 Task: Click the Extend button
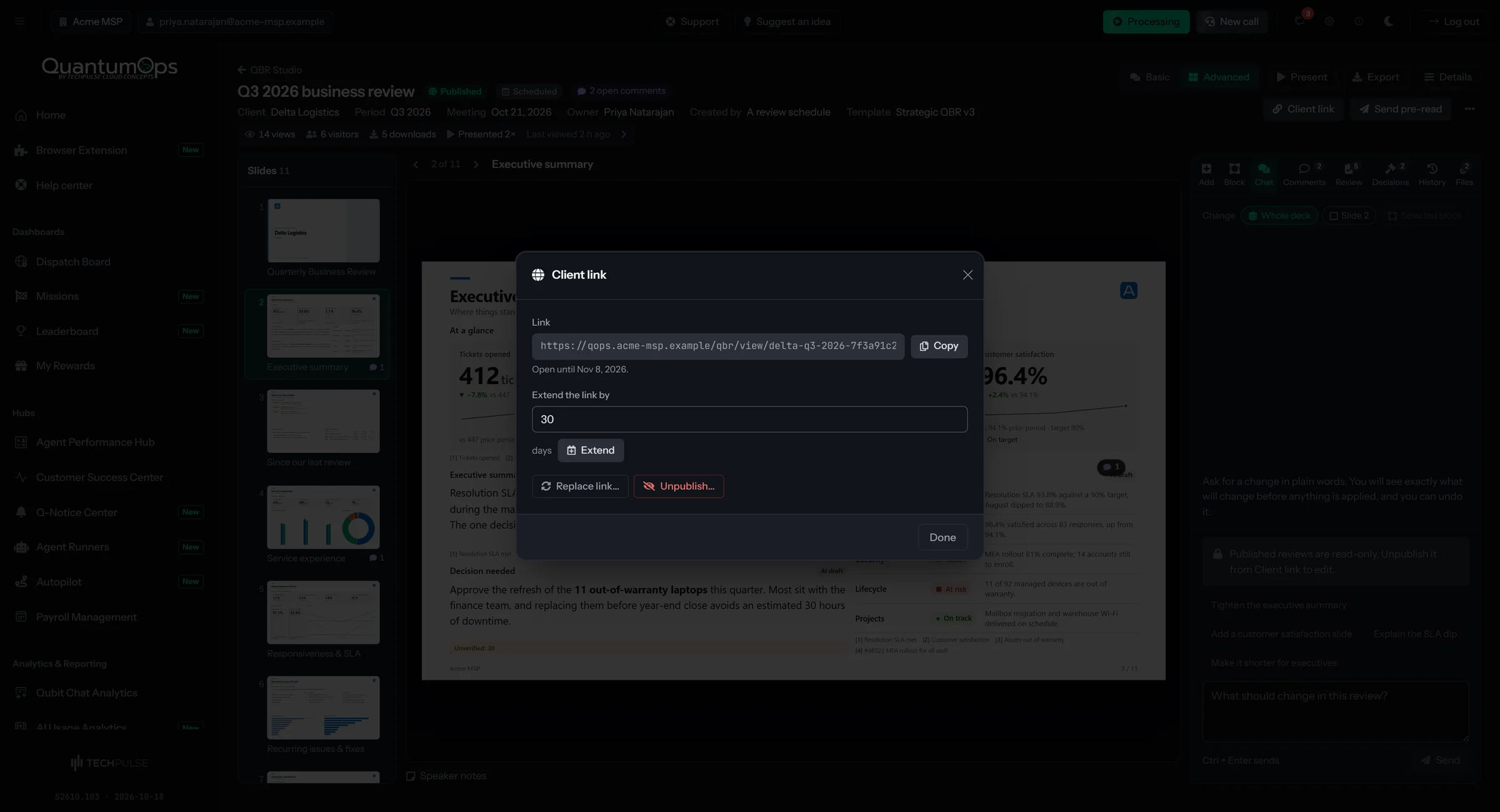pos(590,450)
